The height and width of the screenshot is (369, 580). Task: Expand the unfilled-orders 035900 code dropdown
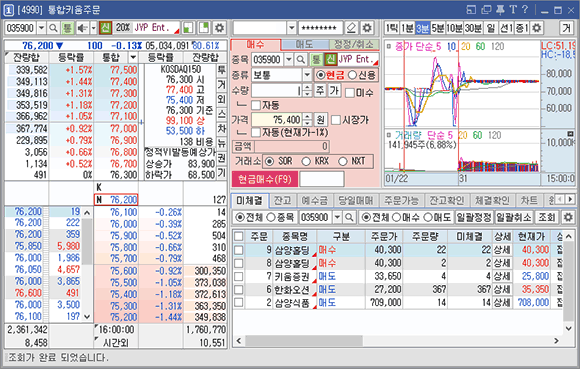(x=337, y=217)
